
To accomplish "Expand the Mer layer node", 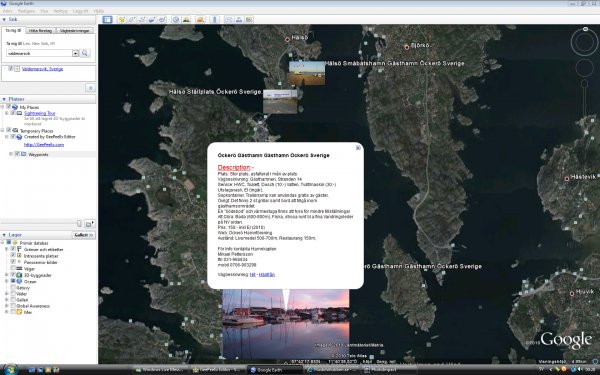I will 7,312.
